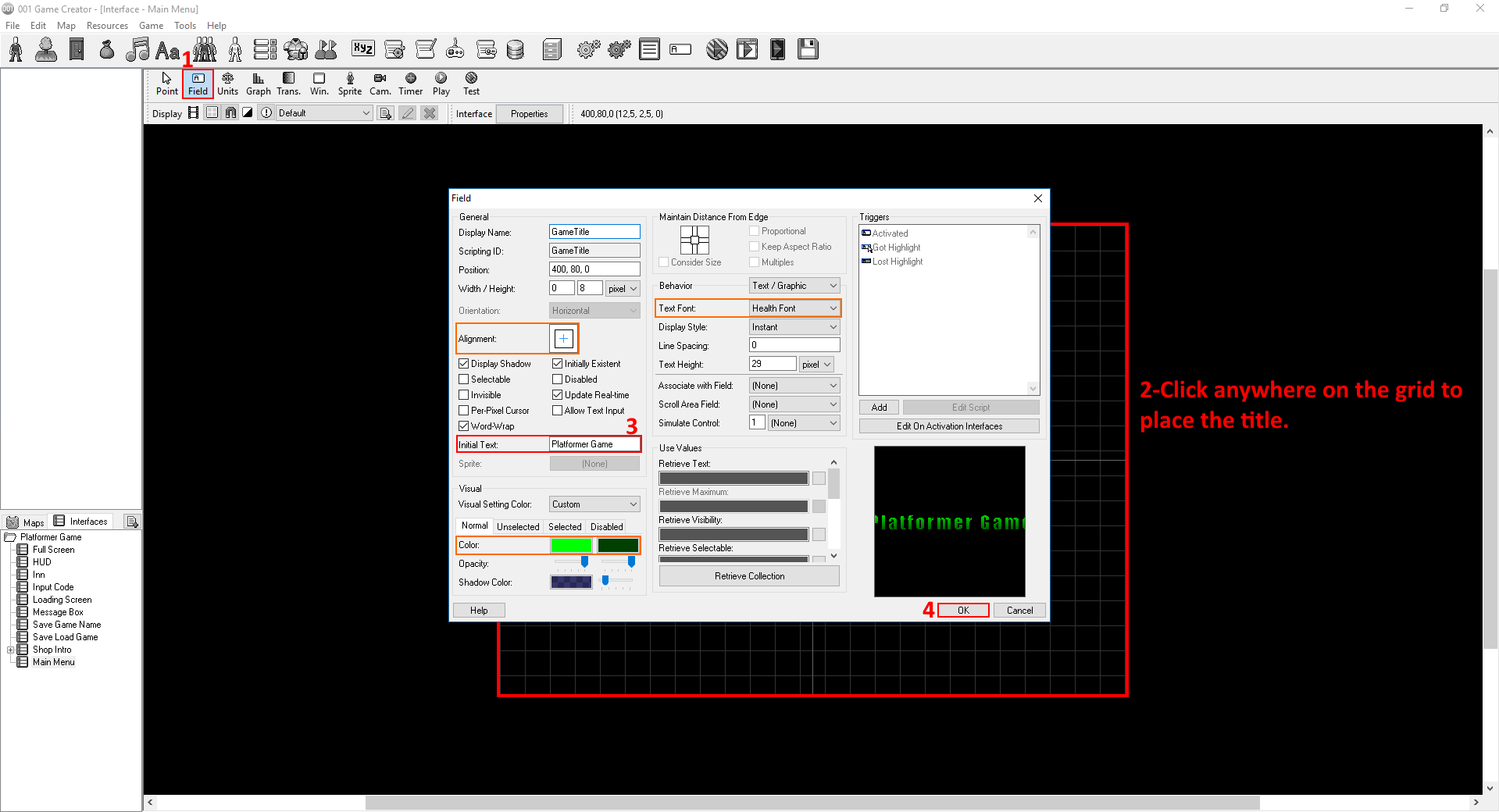Click the Initial Text input field
Viewport: 1499px width, 812px height.
[594, 444]
